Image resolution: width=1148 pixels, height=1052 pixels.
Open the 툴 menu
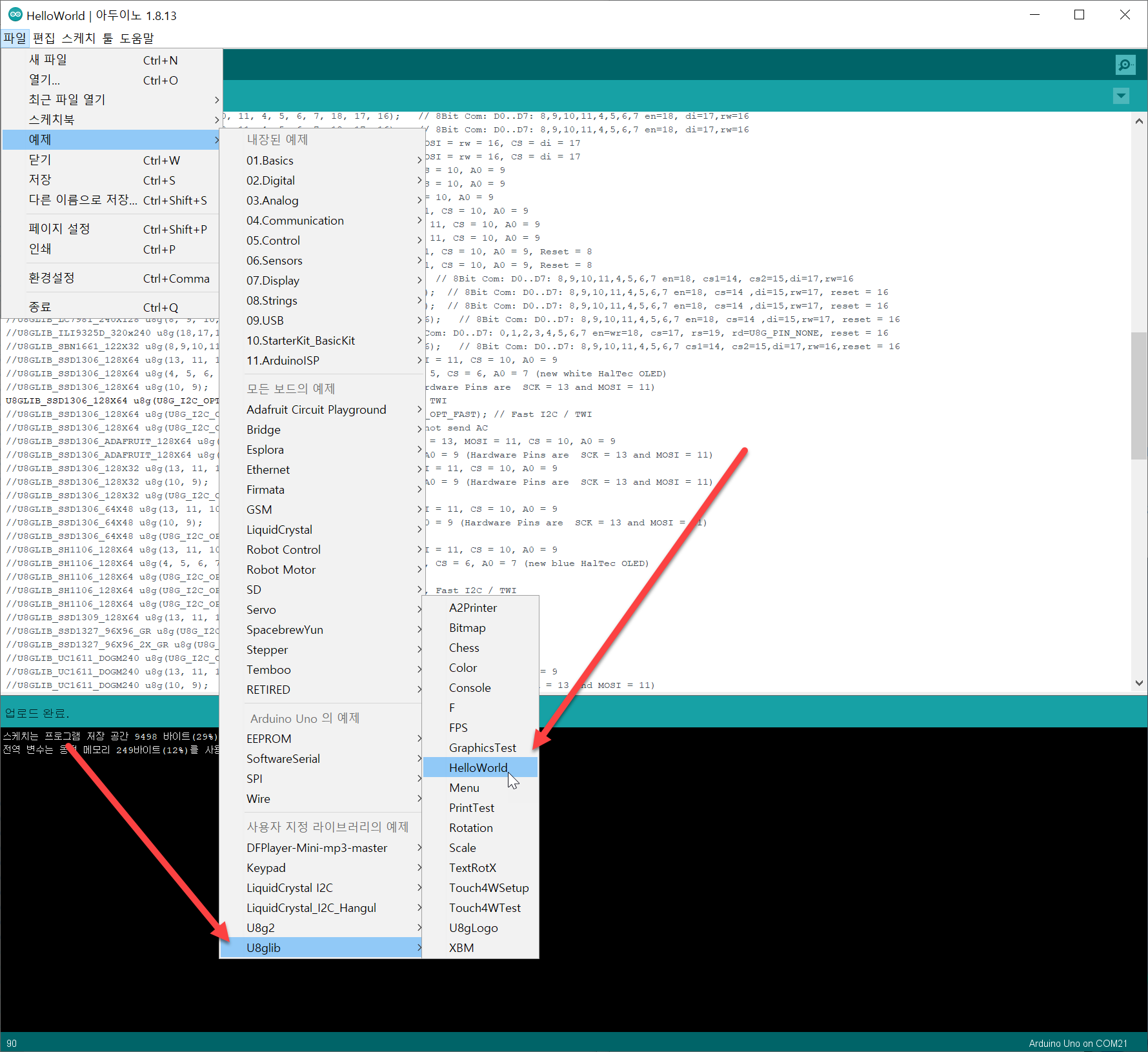(107, 38)
